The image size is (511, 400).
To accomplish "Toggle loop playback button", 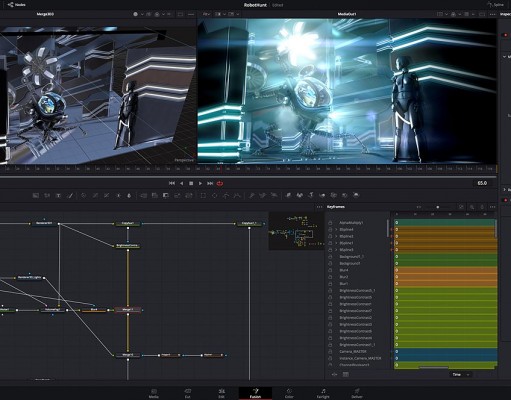I will (x=220, y=183).
